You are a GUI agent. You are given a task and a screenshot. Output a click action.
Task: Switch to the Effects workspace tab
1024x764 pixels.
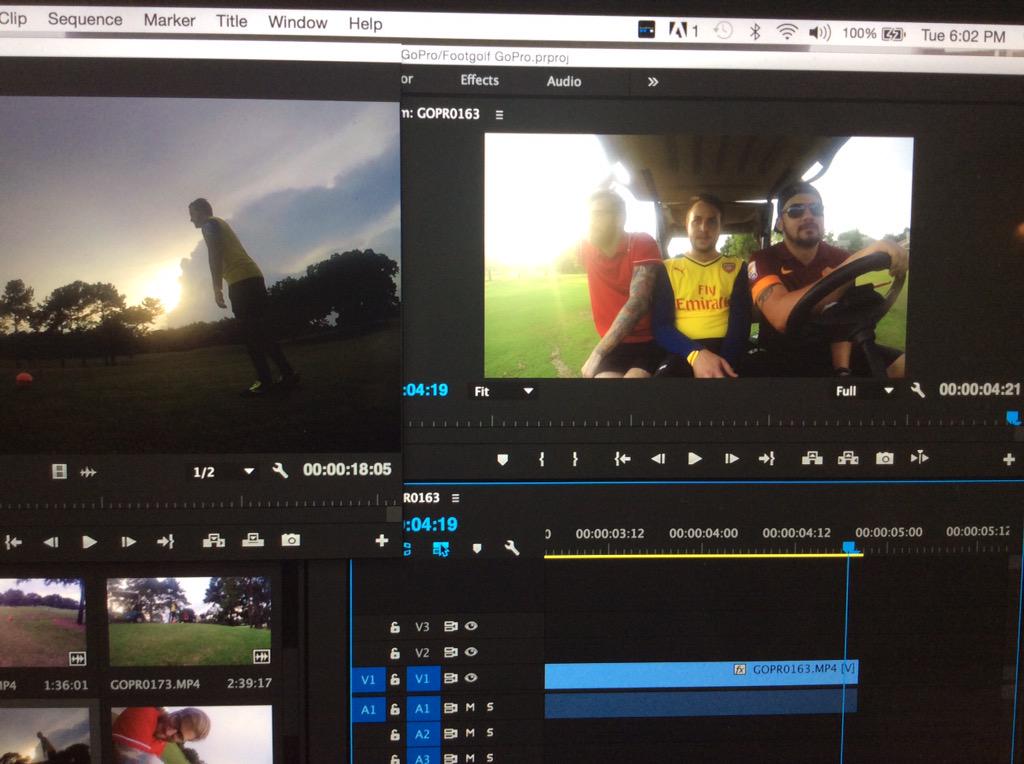click(x=479, y=80)
